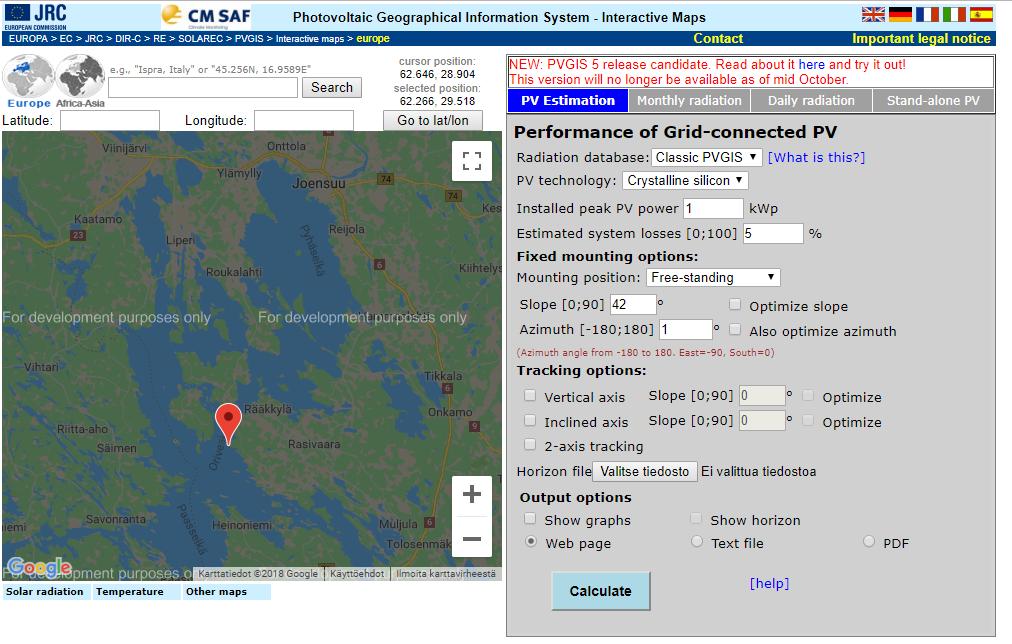1012x644 pixels.
Task: Open the Radiation database dropdown
Action: tap(707, 157)
